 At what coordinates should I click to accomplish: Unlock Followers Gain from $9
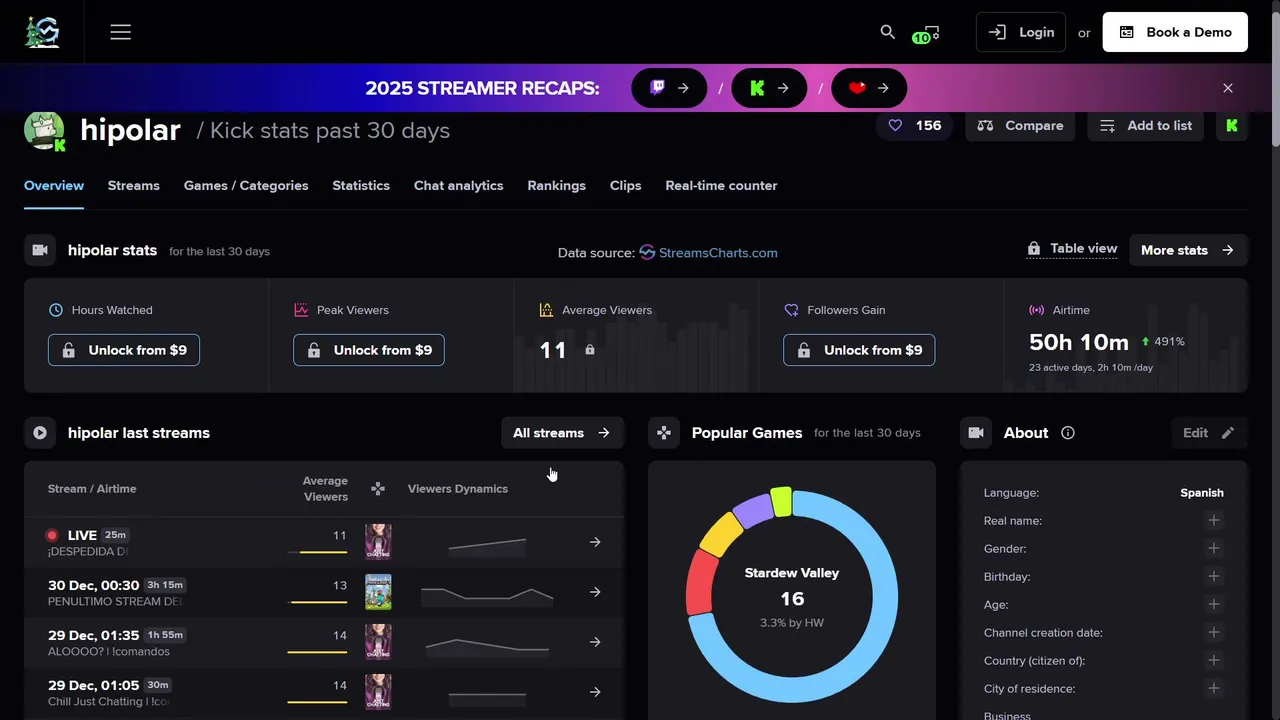click(859, 350)
